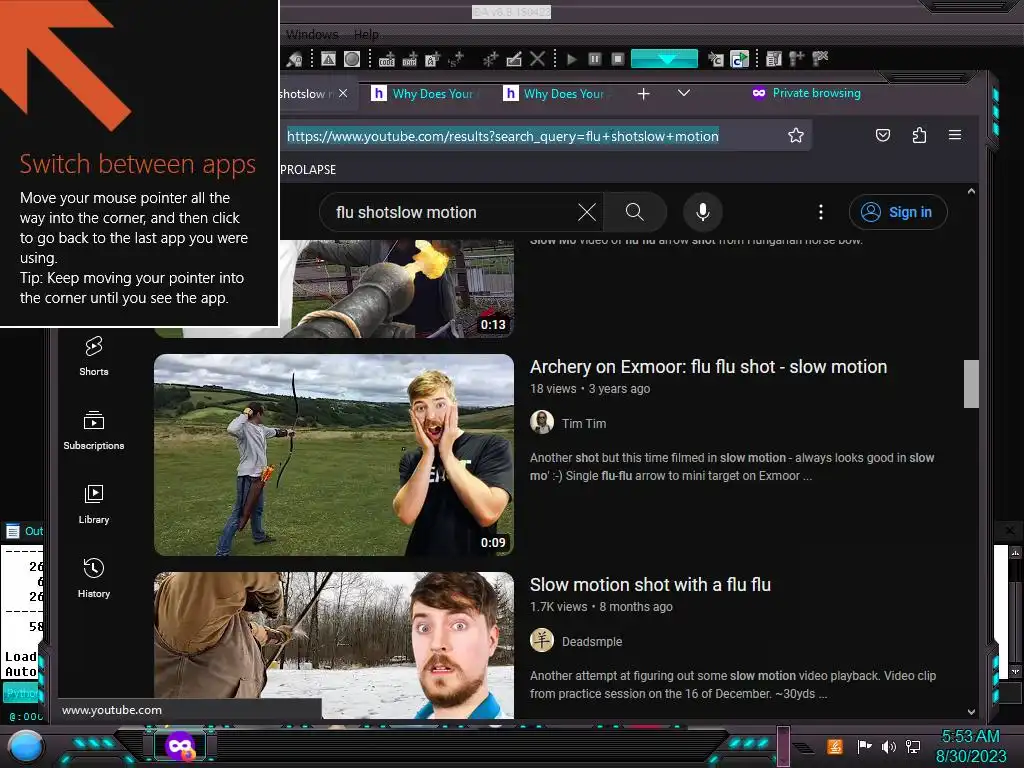The height and width of the screenshot is (768, 1024).
Task: Click the YouTube URL in the address bar
Action: click(502, 136)
